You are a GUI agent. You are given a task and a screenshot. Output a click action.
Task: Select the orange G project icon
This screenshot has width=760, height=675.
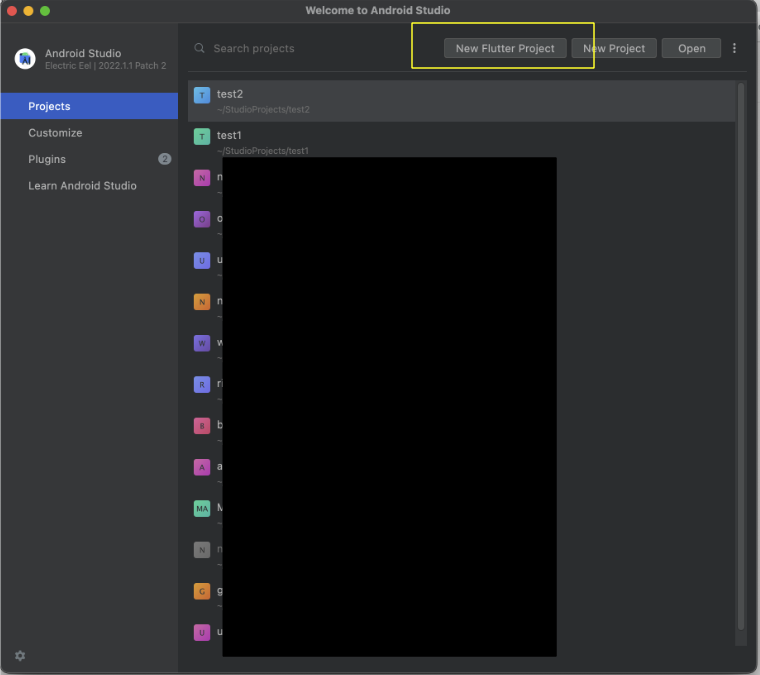coord(202,591)
